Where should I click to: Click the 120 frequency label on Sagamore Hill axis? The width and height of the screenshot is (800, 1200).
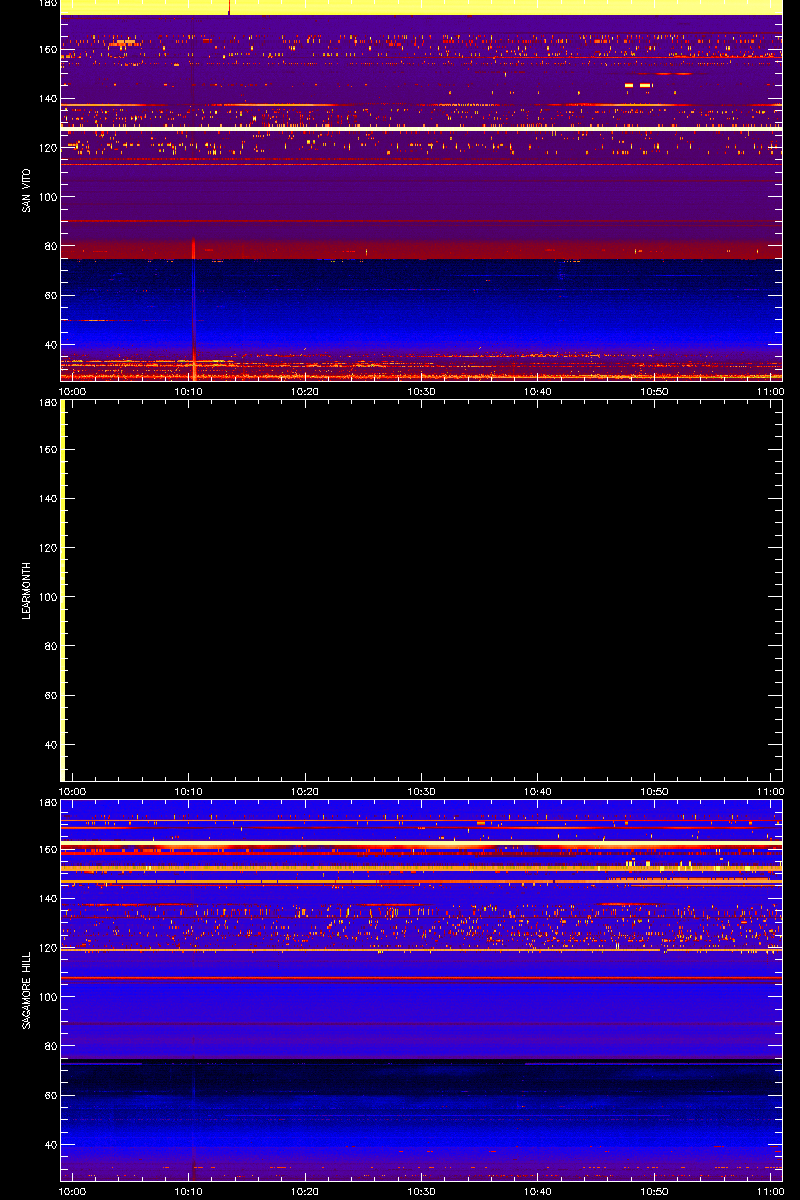pos(46,948)
